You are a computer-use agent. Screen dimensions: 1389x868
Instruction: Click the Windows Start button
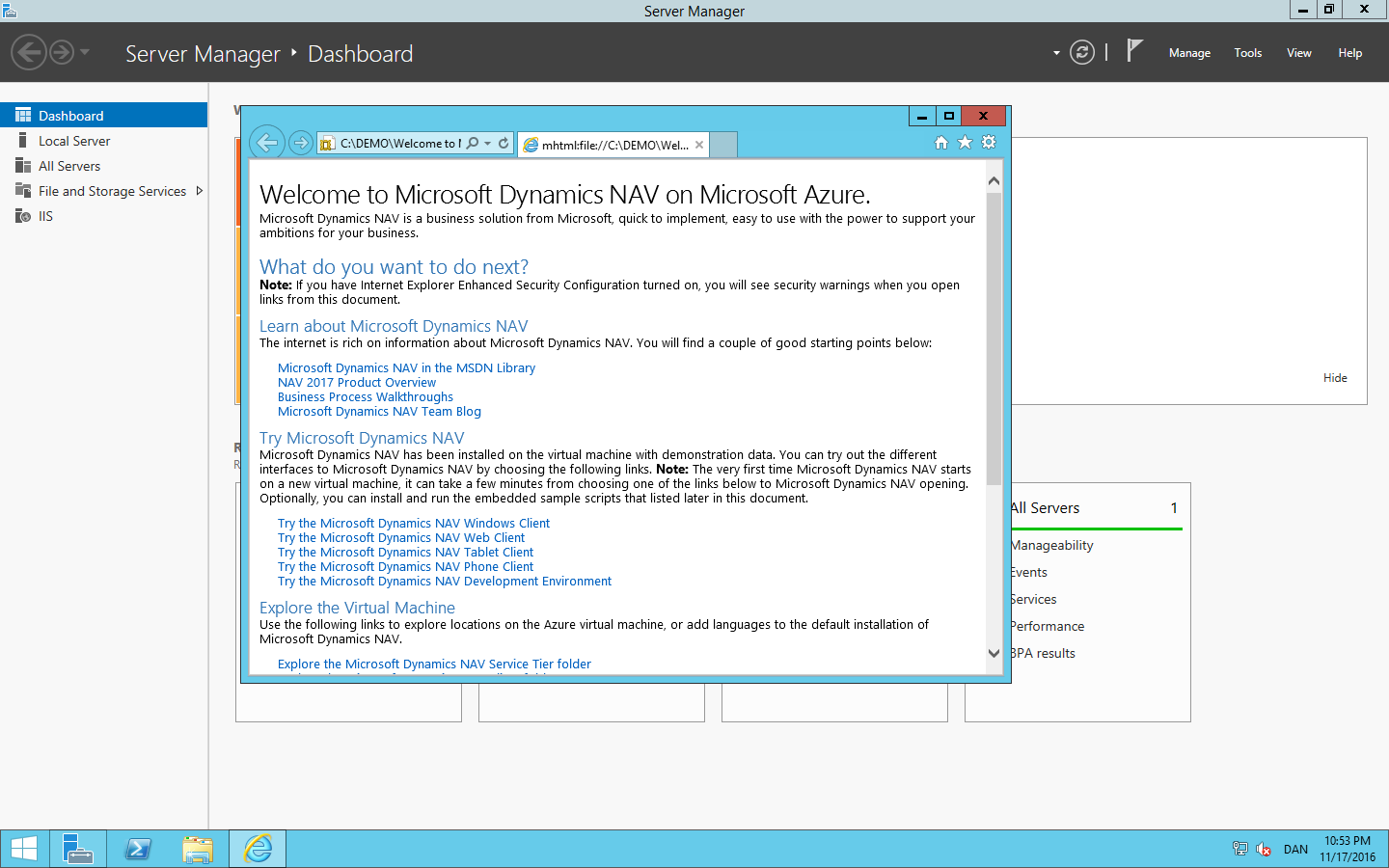[x=24, y=849]
